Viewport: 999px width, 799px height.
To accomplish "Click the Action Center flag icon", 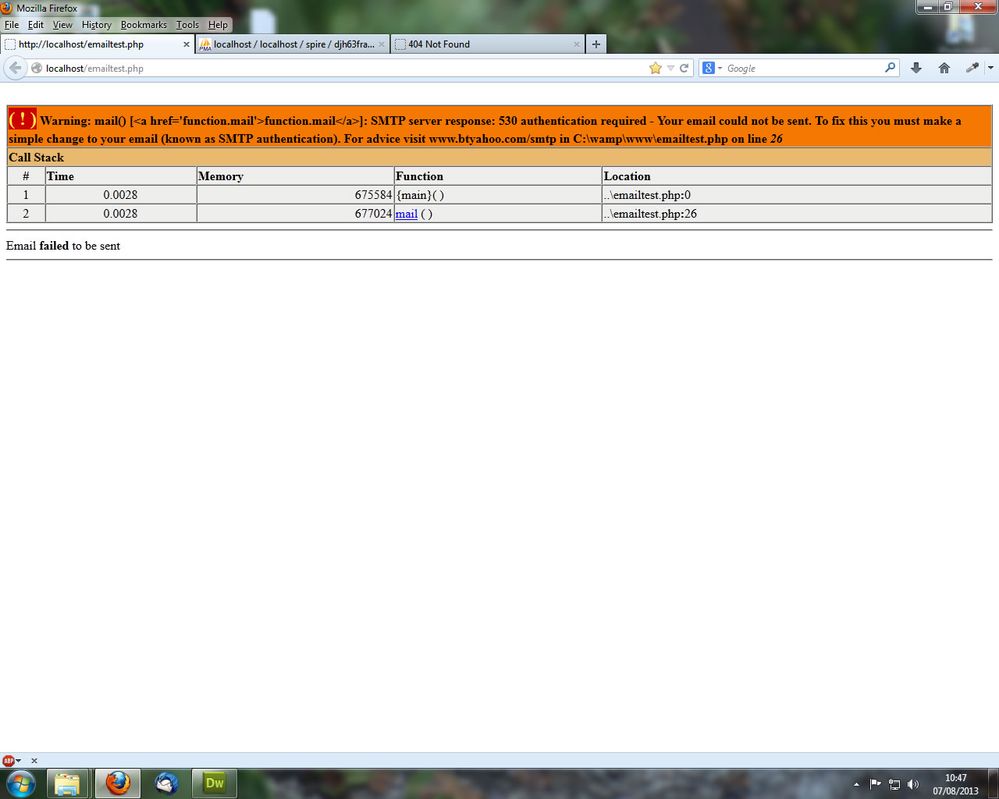I will click(x=875, y=784).
